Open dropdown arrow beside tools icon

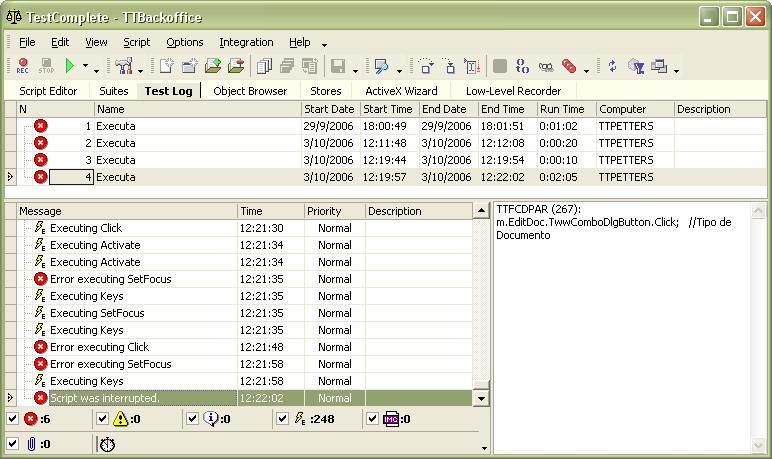pyautogui.click(x=140, y=71)
